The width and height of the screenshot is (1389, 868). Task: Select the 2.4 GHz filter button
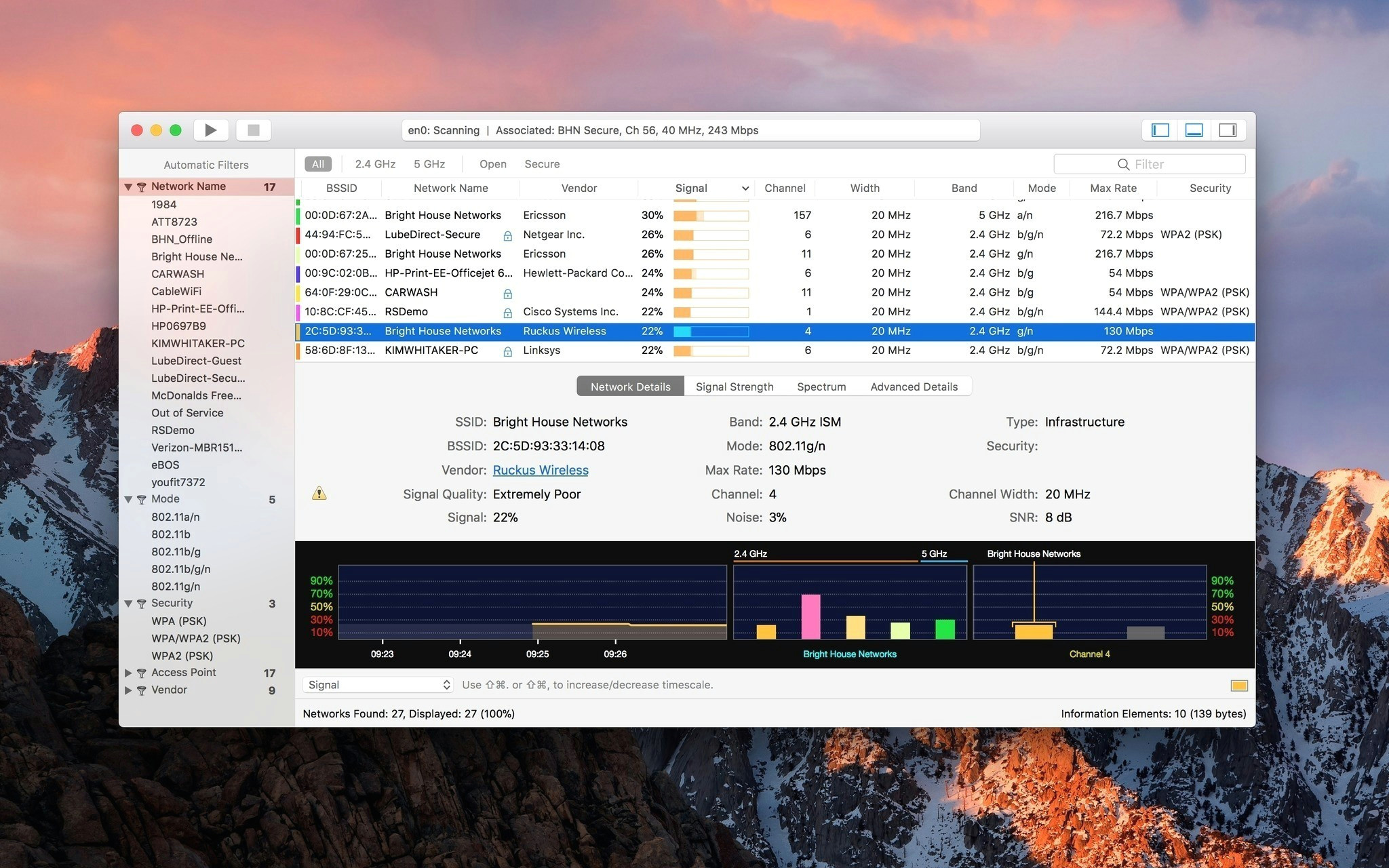click(x=376, y=163)
